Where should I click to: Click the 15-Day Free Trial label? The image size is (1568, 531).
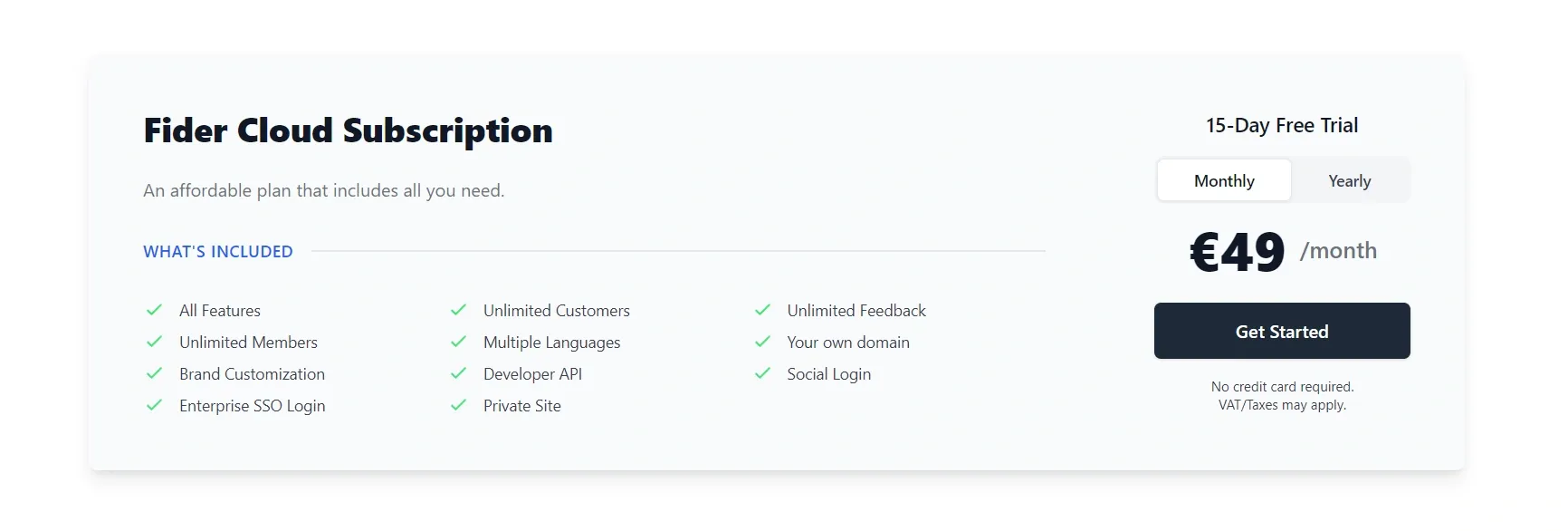[x=1281, y=125]
